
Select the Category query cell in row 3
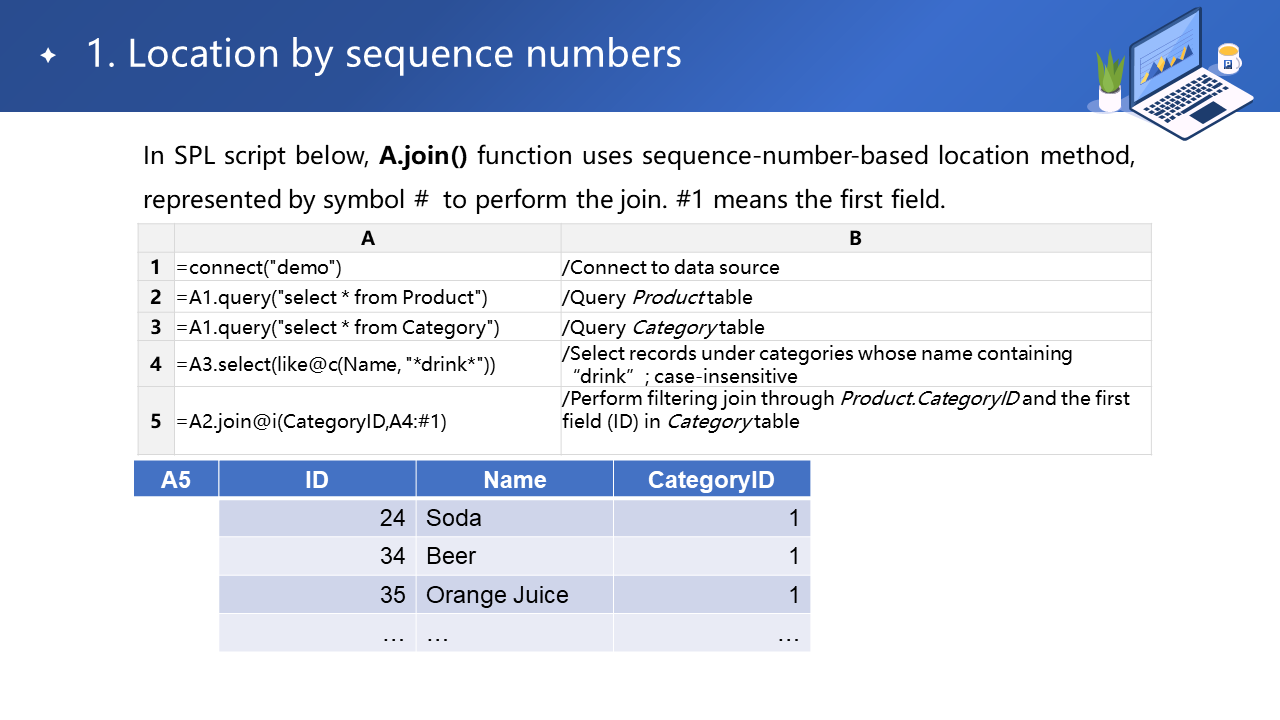[367, 327]
